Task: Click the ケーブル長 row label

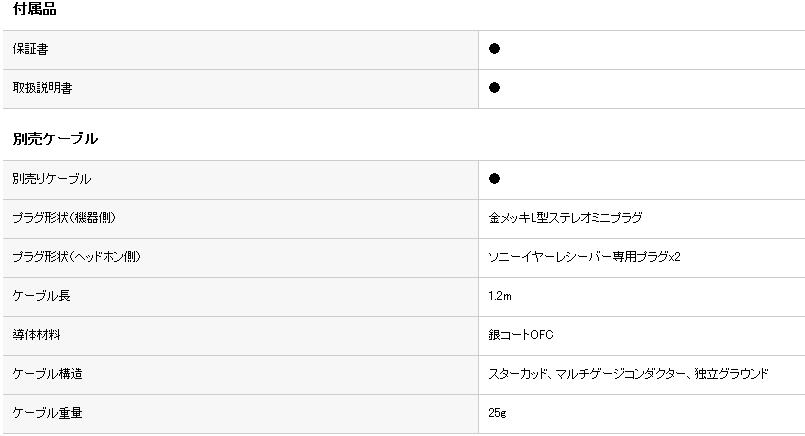Action: (x=41, y=296)
